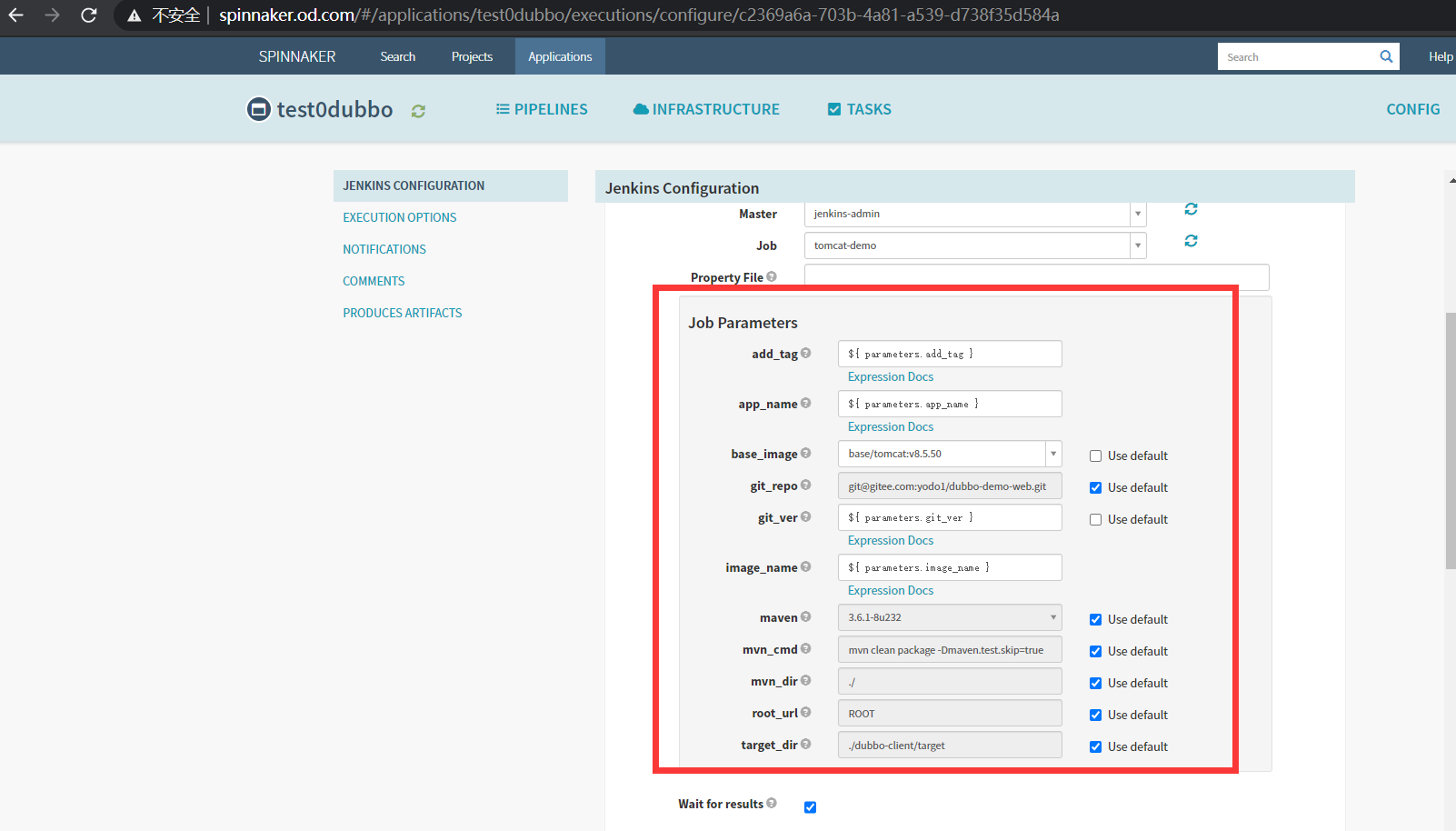1456x831 pixels.
Task: Click the help icon beside root_url
Action: [x=805, y=712]
